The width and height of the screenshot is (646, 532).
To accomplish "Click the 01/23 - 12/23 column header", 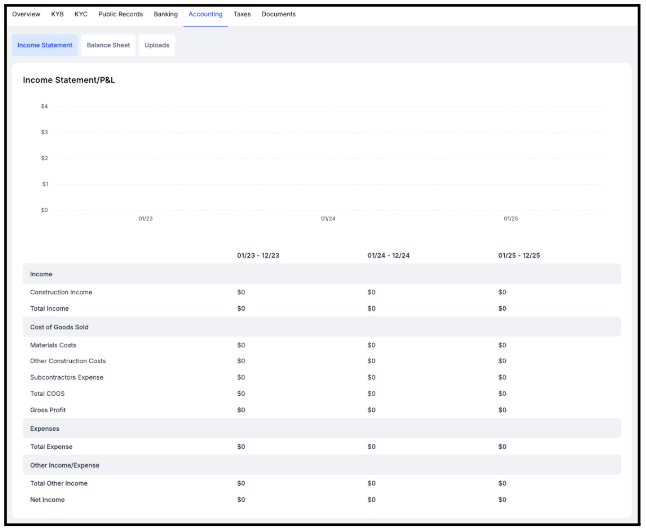I will point(258,255).
